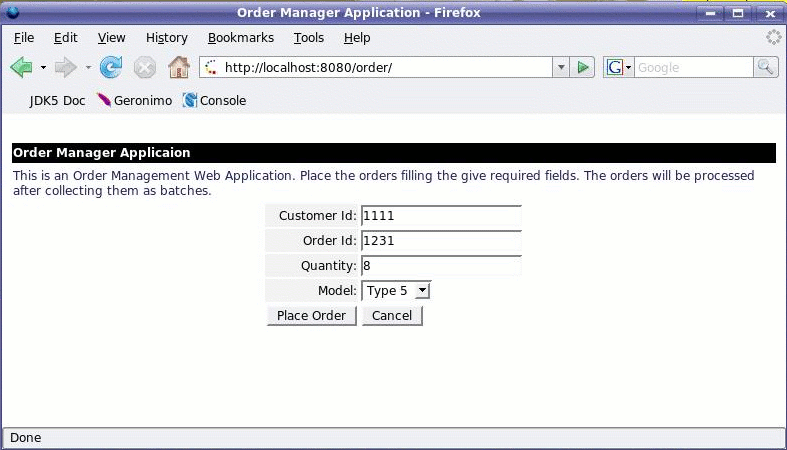This screenshot has width=787, height=450.
Task: Open the Help menu
Action: 357,38
